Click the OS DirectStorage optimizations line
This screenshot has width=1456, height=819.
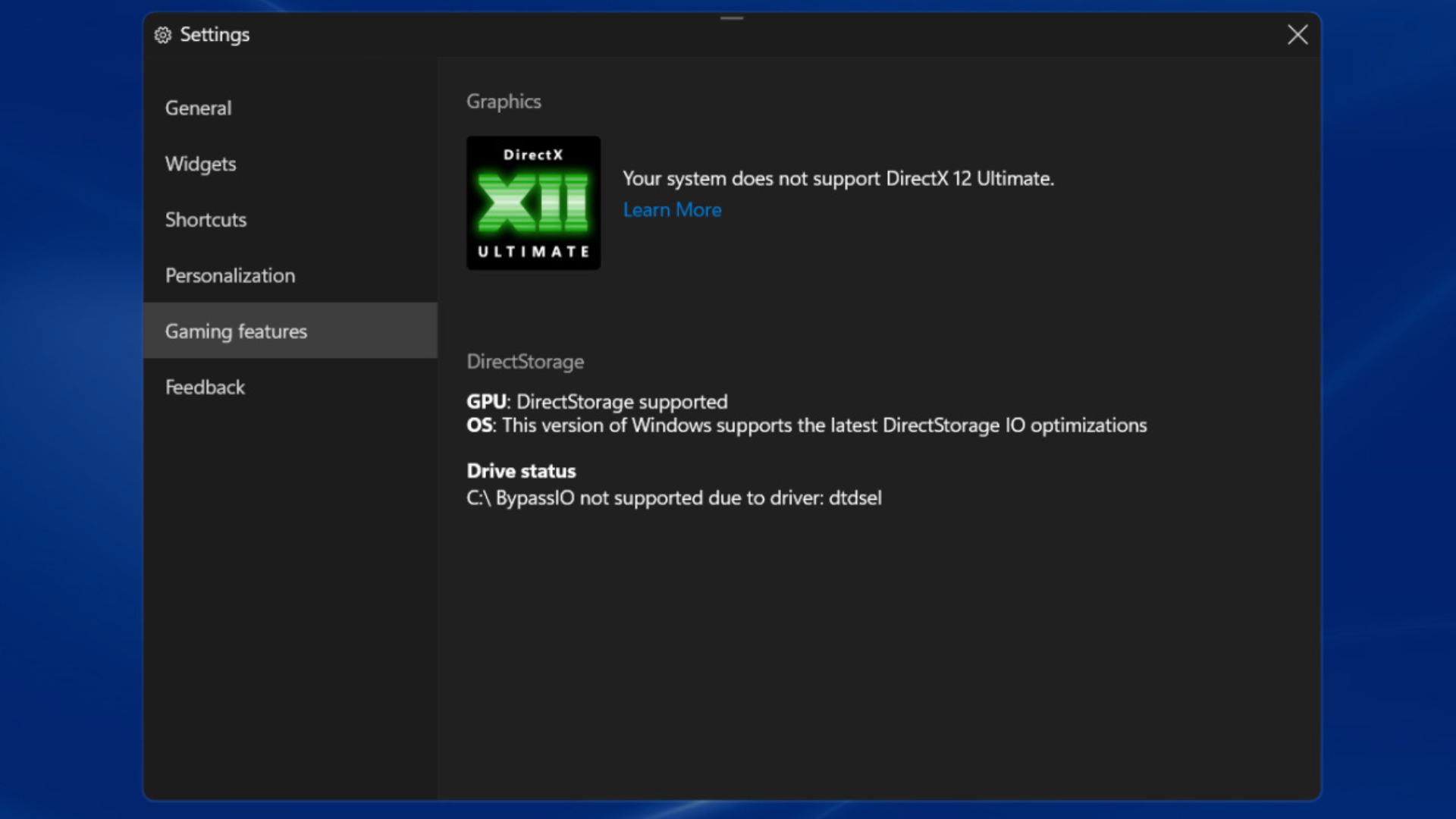806,425
